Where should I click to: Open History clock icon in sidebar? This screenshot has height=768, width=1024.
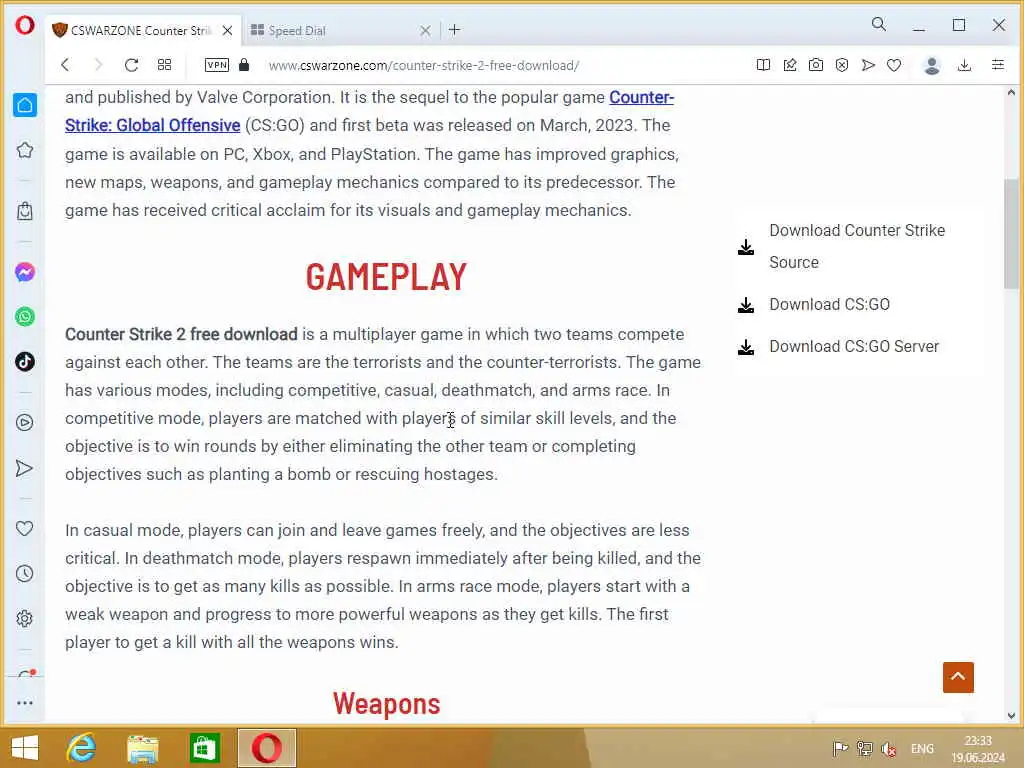(25, 573)
